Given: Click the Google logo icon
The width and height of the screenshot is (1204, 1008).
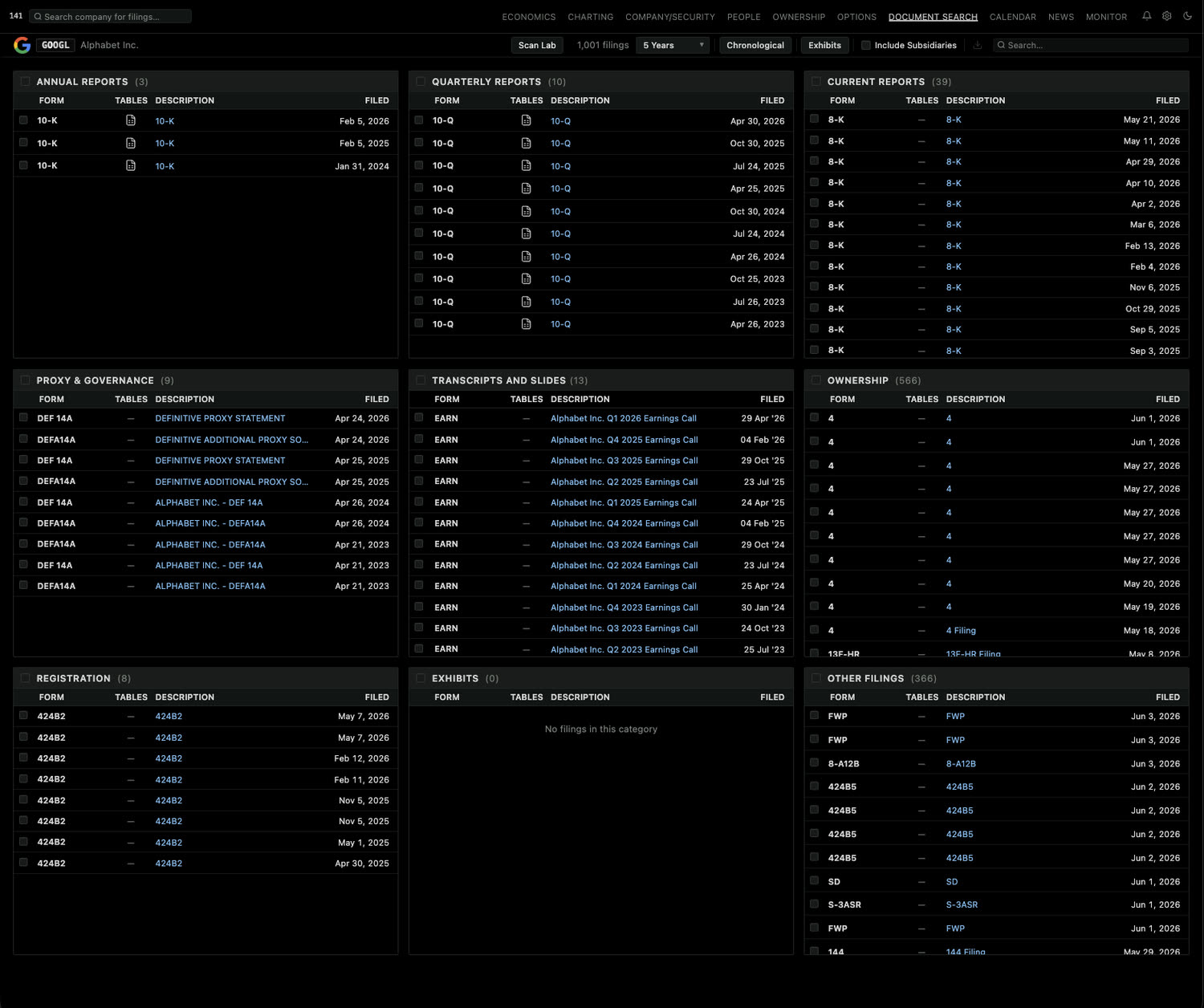Looking at the screenshot, I should pyautogui.click(x=22, y=45).
